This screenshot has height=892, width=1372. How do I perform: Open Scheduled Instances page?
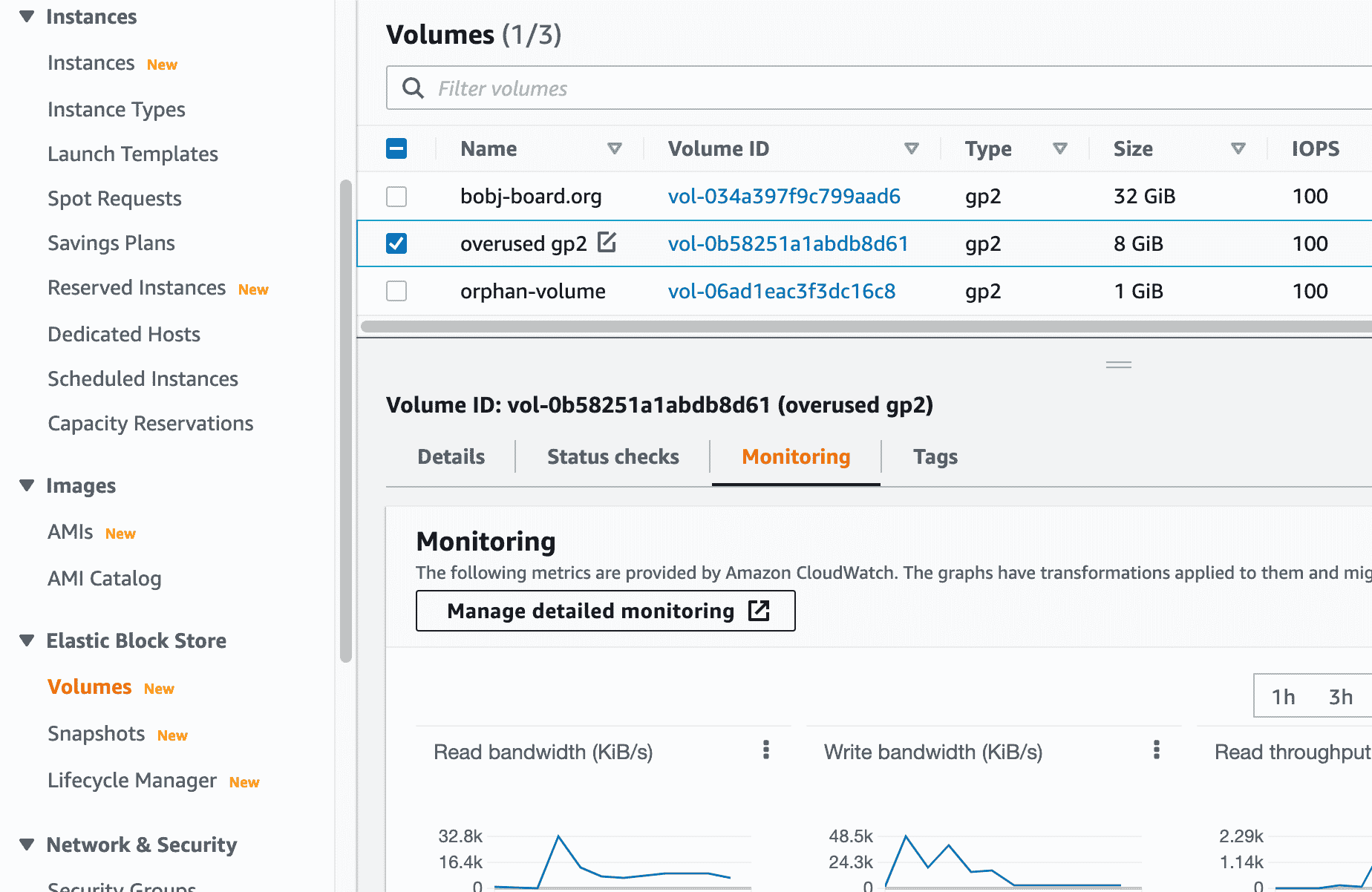click(143, 378)
